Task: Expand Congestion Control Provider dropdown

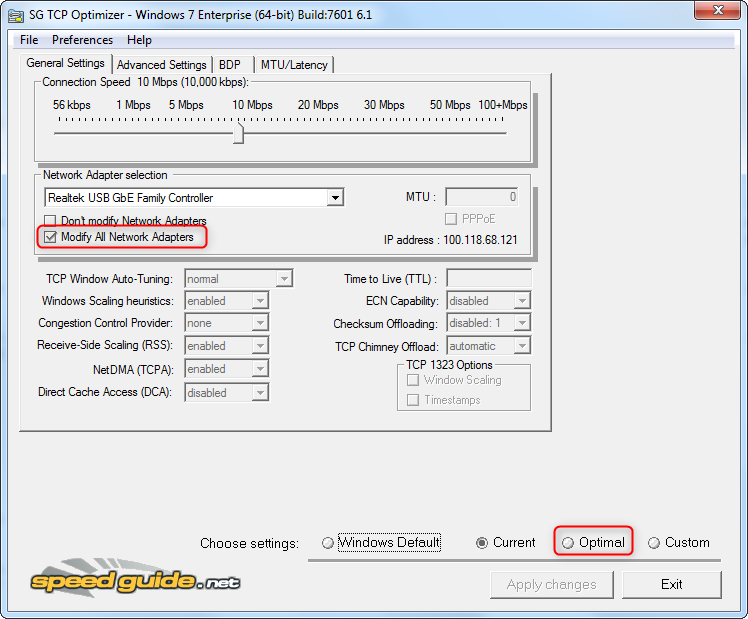Action: (x=260, y=323)
